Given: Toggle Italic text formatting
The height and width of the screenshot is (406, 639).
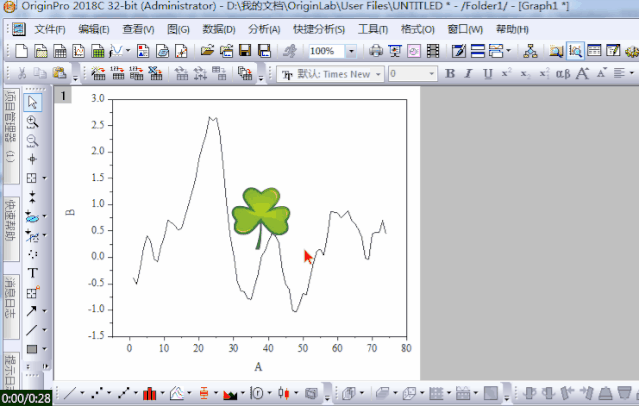Looking at the screenshot, I should pyautogui.click(x=469, y=73).
